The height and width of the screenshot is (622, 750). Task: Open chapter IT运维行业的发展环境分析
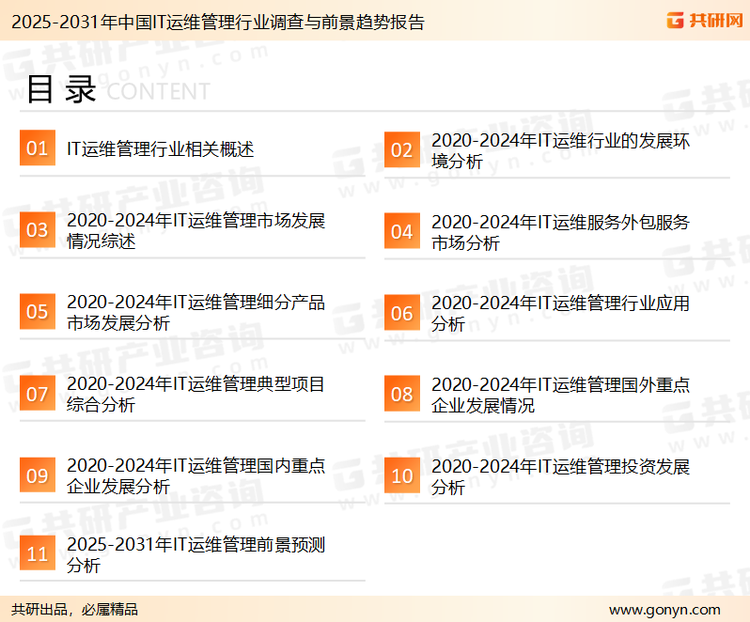tap(560, 151)
